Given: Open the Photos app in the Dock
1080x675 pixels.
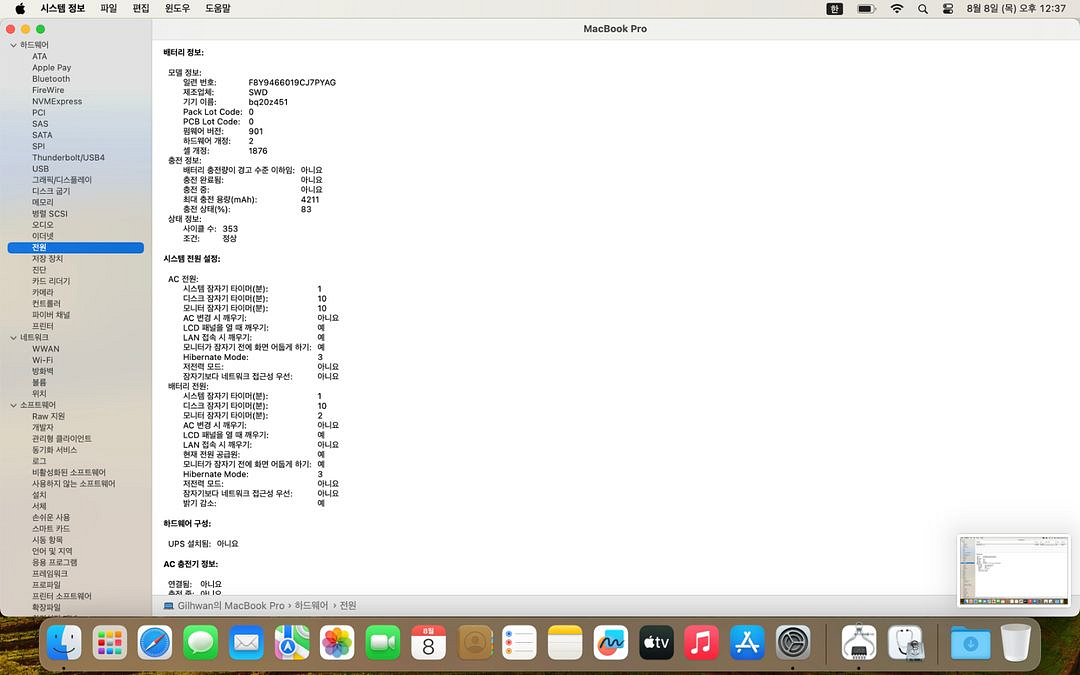Looking at the screenshot, I should 337,643.
